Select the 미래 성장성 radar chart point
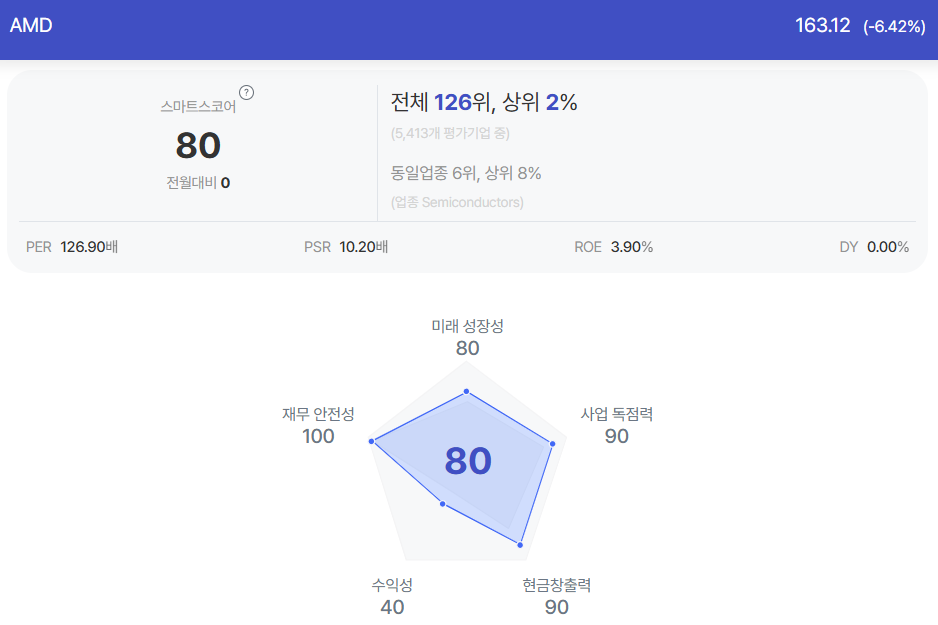This screenshot has height=625, width=938. tap(467, 392)
